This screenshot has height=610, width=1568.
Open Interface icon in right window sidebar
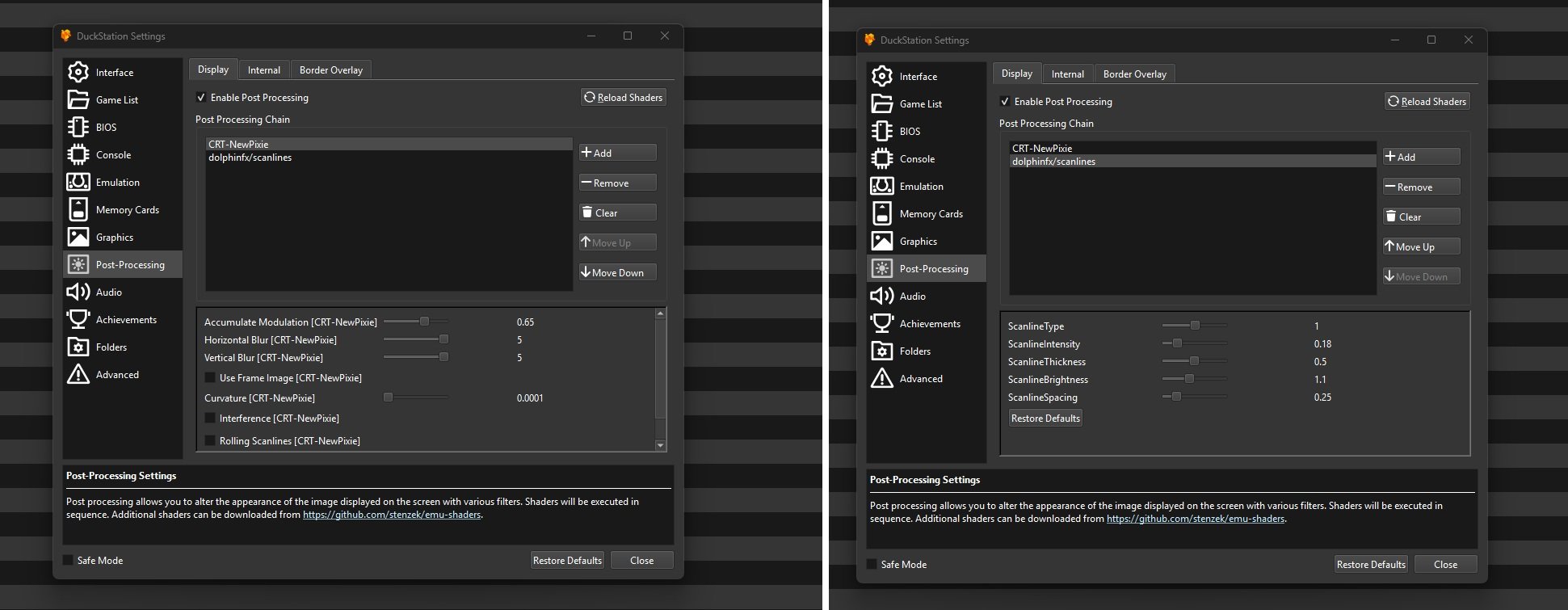tap(882, 76)
